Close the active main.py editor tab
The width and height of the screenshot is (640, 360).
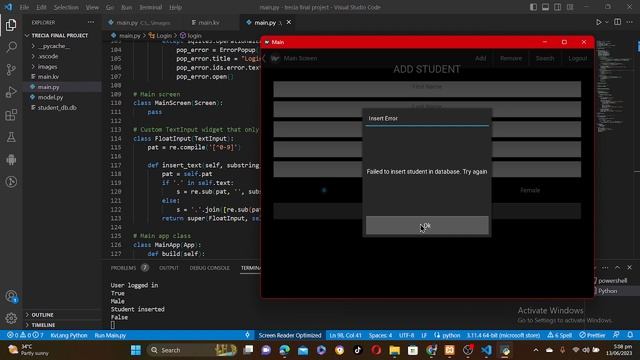coord(289,22)
